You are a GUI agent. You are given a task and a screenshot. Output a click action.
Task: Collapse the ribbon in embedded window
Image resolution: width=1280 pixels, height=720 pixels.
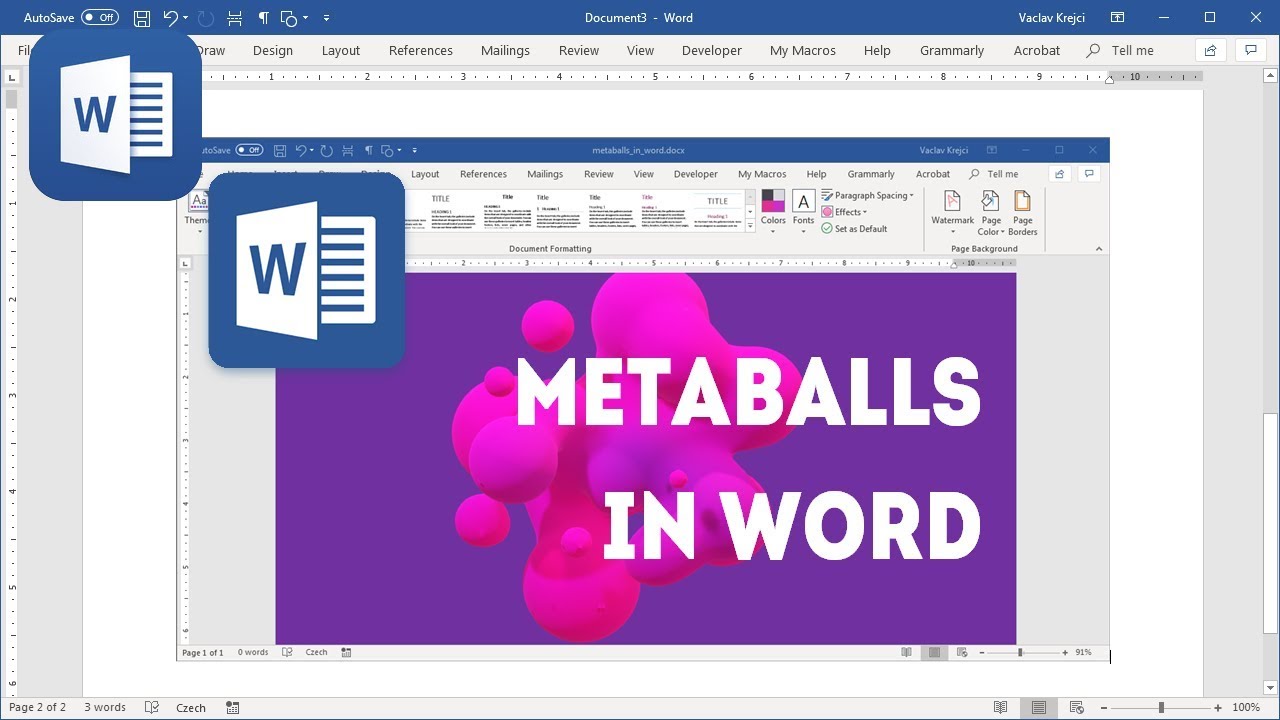point(1099,249)
